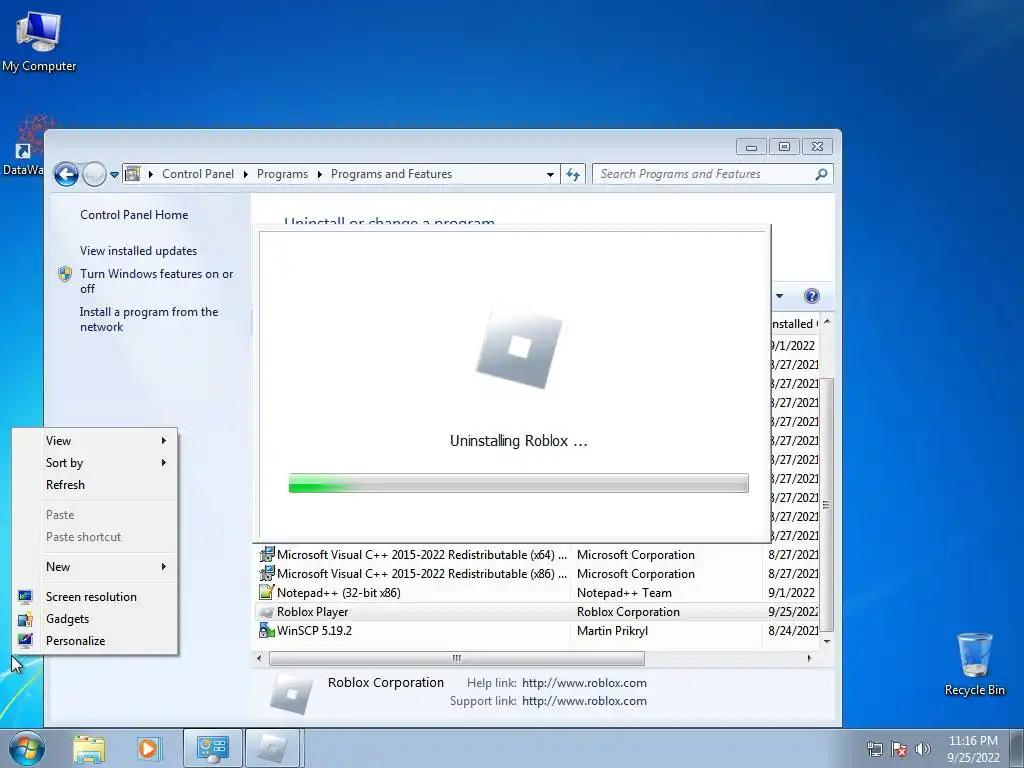
Task: Select Personalize from context menu
Action: pyautogui.click(x=95, y=641)
